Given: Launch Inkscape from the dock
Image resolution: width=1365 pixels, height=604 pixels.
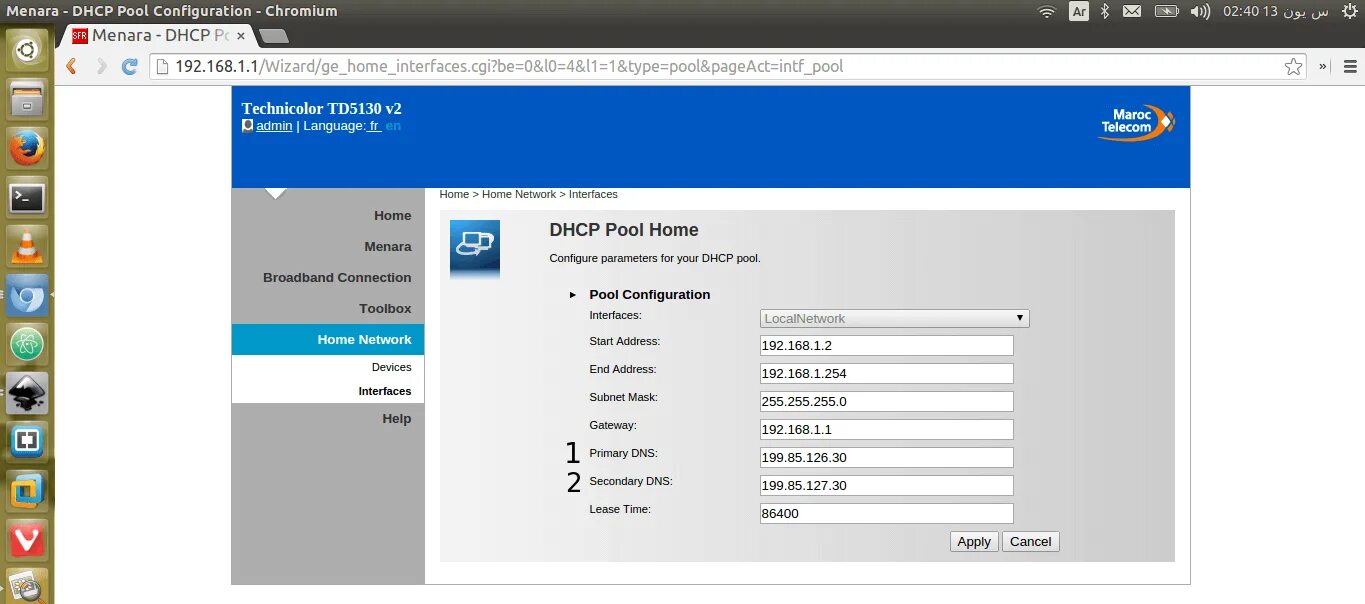Looking at the screenshot, I should tap(27, 393).
